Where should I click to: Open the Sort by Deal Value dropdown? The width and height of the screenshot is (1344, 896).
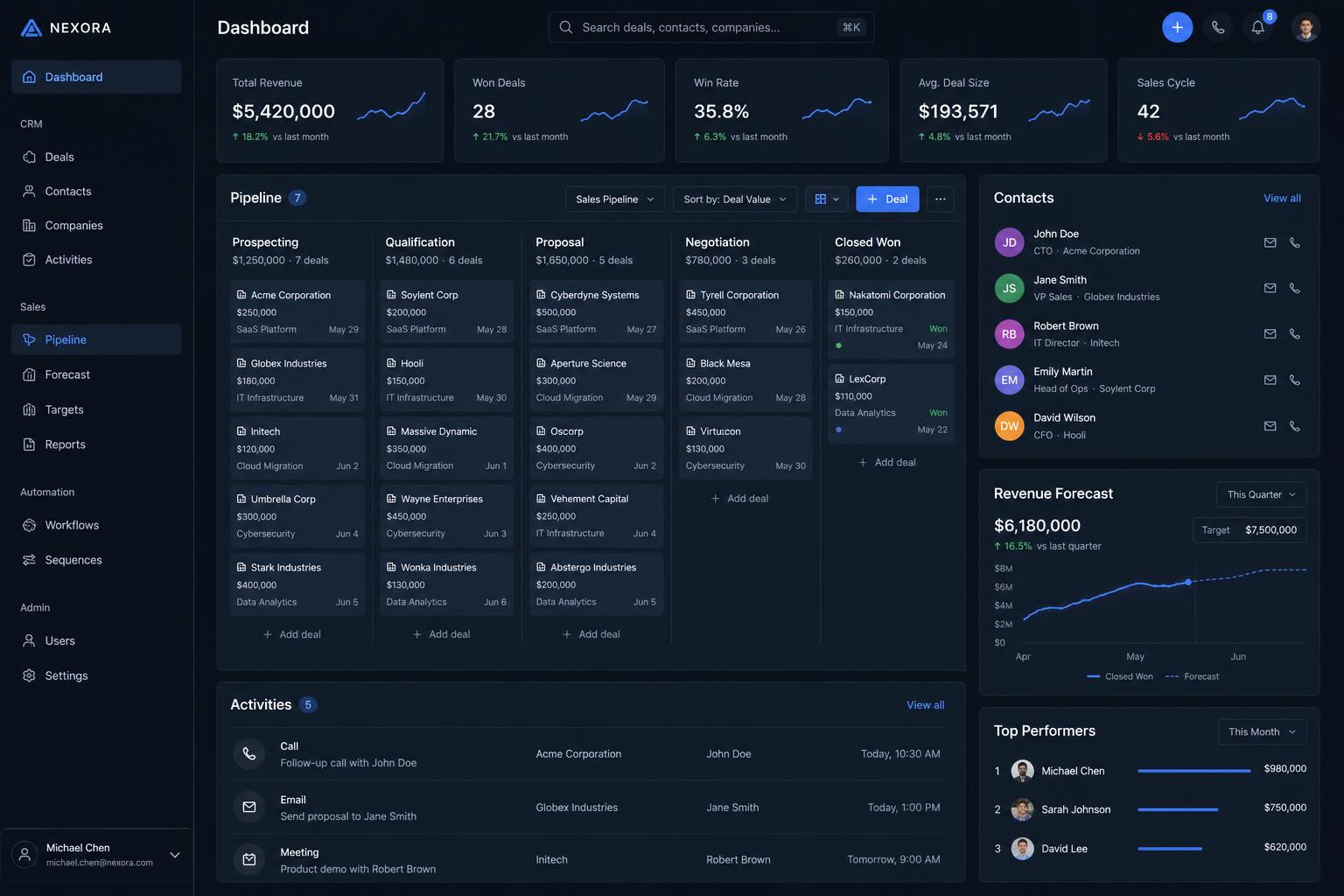pos(735,199)
